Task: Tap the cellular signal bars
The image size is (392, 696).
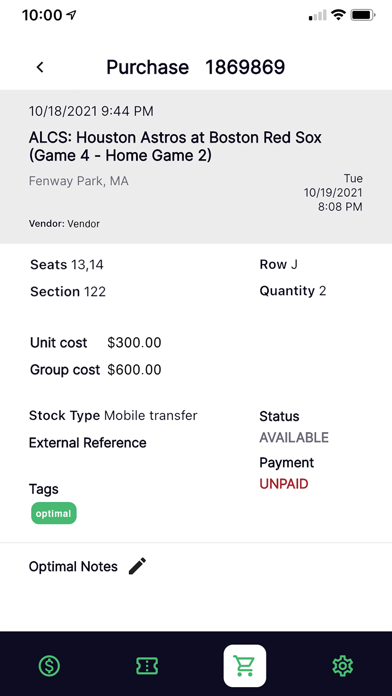Action: pyautogui.click(x=317, y=16)
